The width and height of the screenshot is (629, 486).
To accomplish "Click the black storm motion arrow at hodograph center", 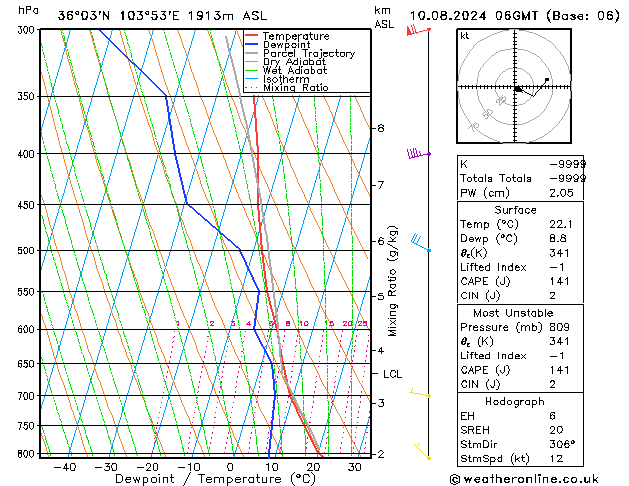I will coord(519,89).
